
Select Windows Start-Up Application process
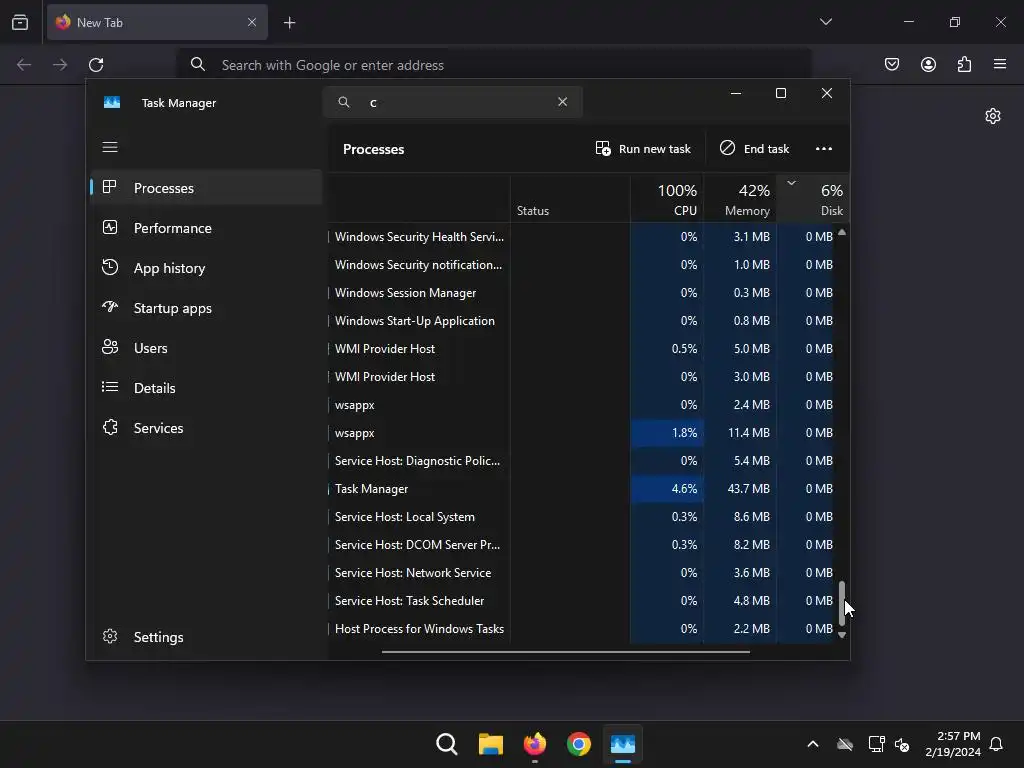[x=583, y=321]
